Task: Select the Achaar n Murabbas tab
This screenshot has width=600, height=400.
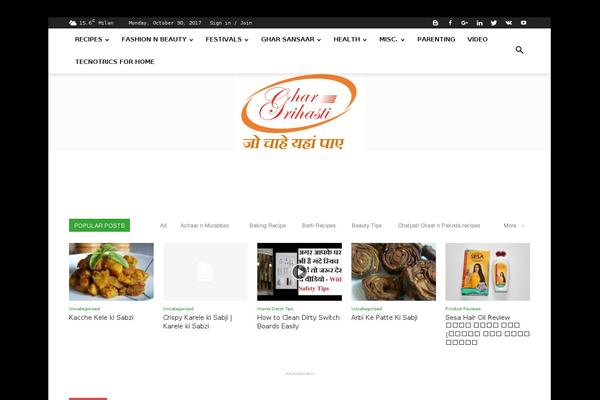Action: click(x=205, y=225)
